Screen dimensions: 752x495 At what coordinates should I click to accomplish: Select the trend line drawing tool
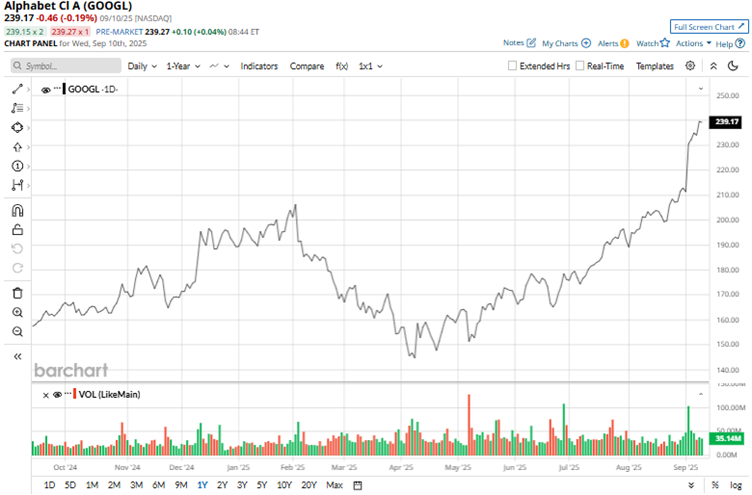coord(17,89)
